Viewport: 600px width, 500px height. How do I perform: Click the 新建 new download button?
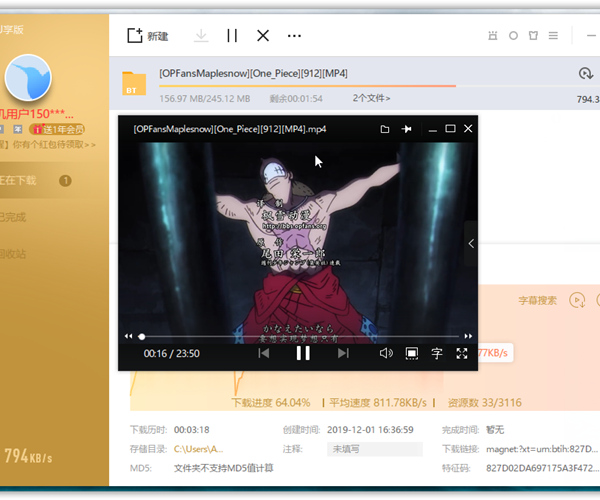click(147, 36)
